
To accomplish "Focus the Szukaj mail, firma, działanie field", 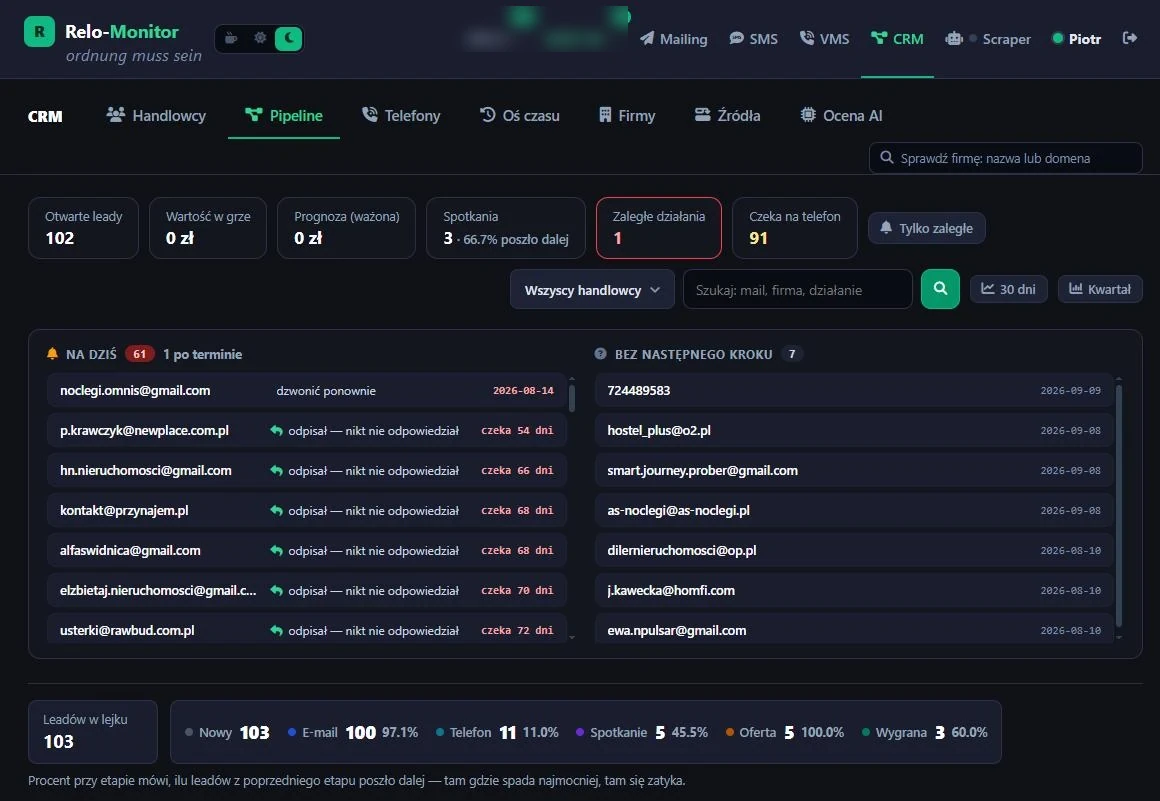I will pos(798,289).
